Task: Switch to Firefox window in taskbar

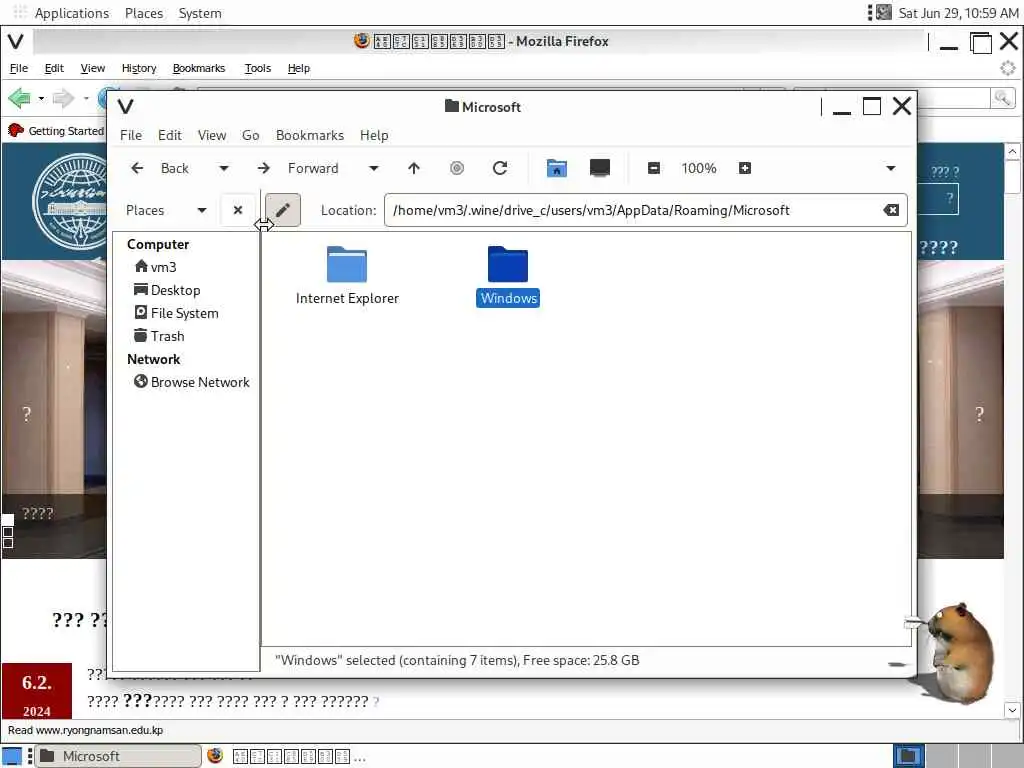Action: (286, 756)
